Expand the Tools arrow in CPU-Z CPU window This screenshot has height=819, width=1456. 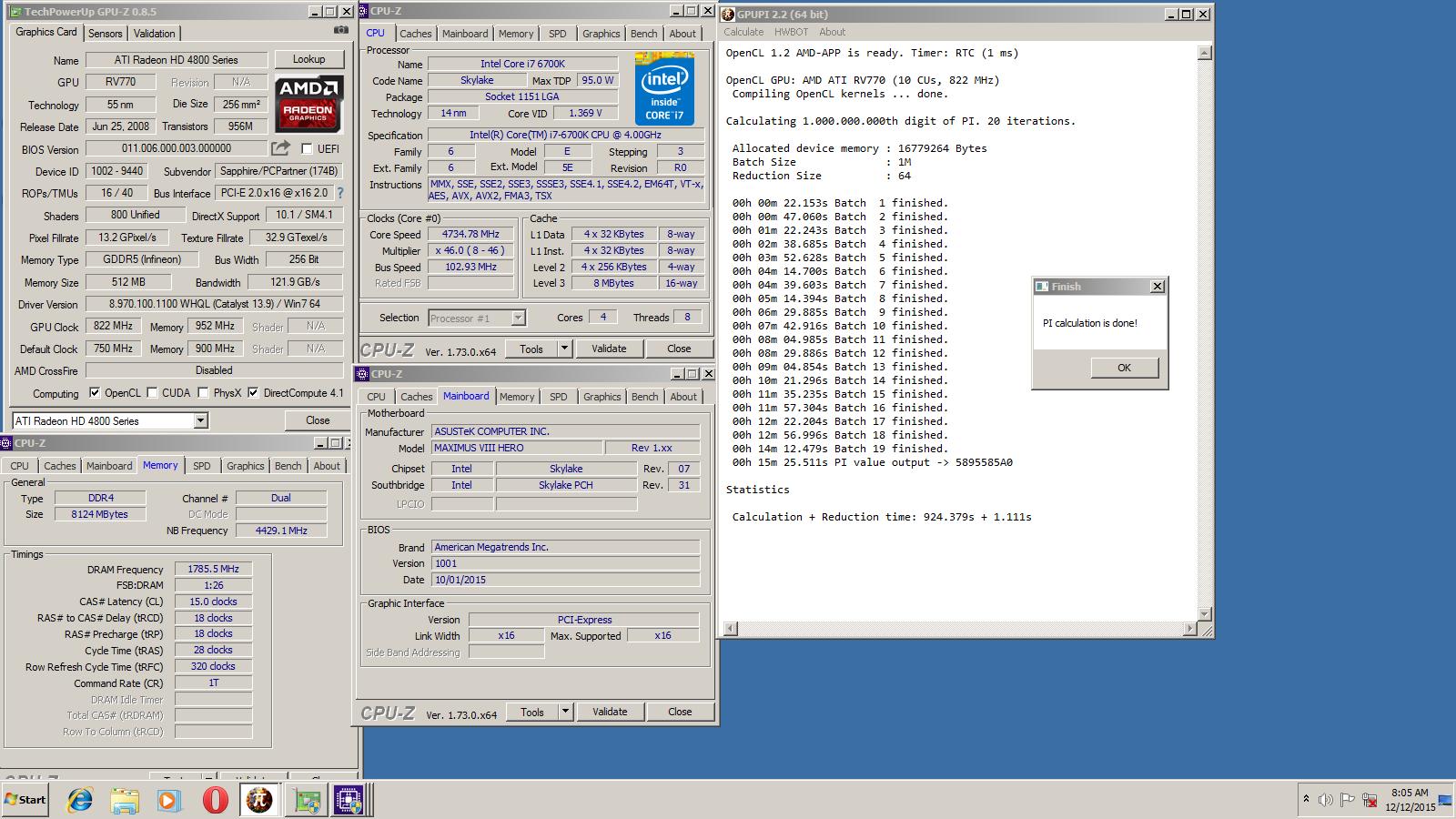click(x=564, y=349)
